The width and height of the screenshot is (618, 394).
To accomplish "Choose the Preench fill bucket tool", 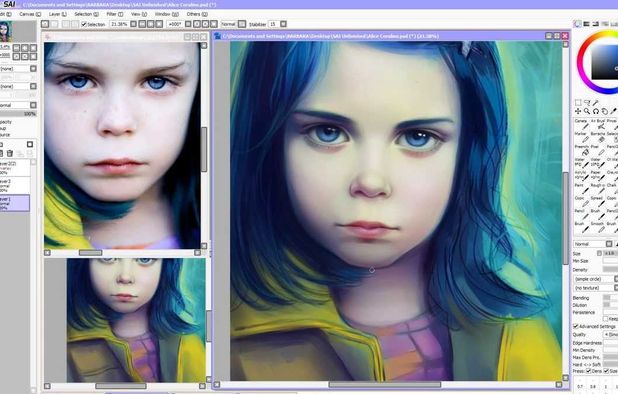I will (x=582, y=150).
